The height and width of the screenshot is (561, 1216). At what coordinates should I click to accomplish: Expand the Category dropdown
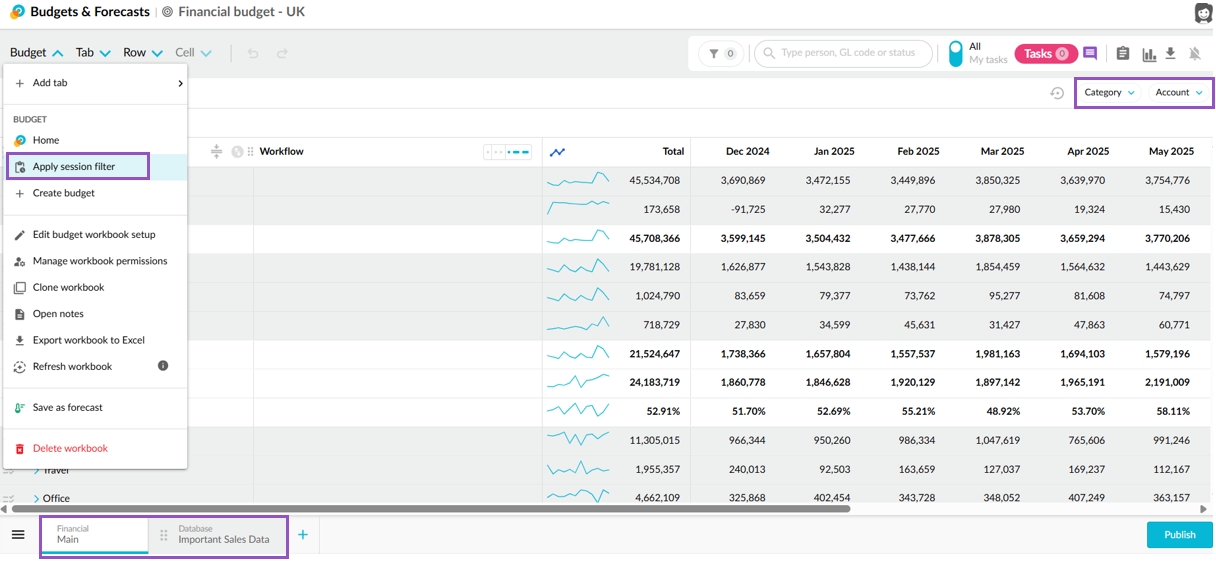1109,93
